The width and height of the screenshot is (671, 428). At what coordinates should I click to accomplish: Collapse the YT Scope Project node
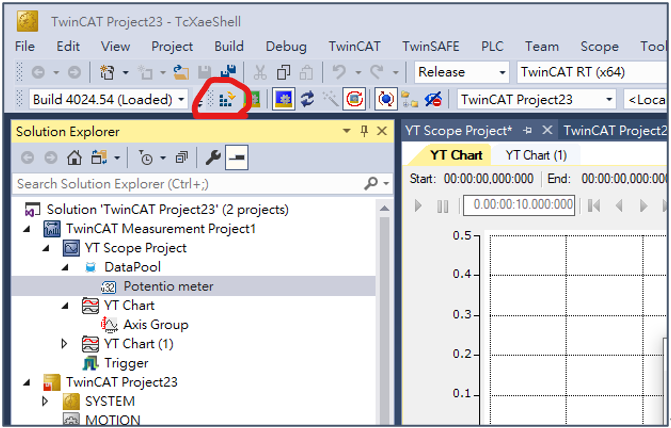46,248
